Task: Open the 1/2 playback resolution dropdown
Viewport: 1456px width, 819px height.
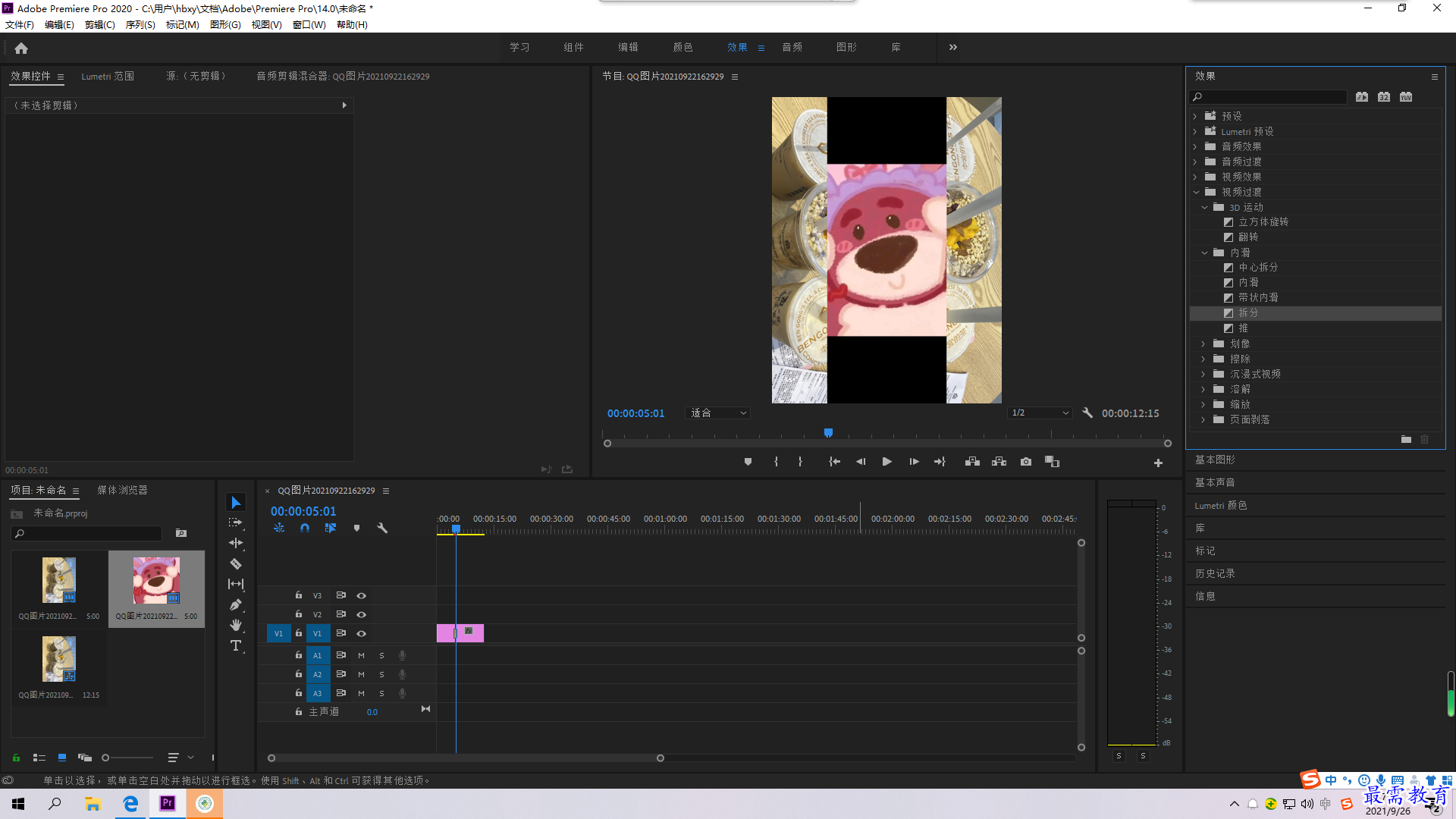Action: pyautogui.click(x=1040, y=413)
